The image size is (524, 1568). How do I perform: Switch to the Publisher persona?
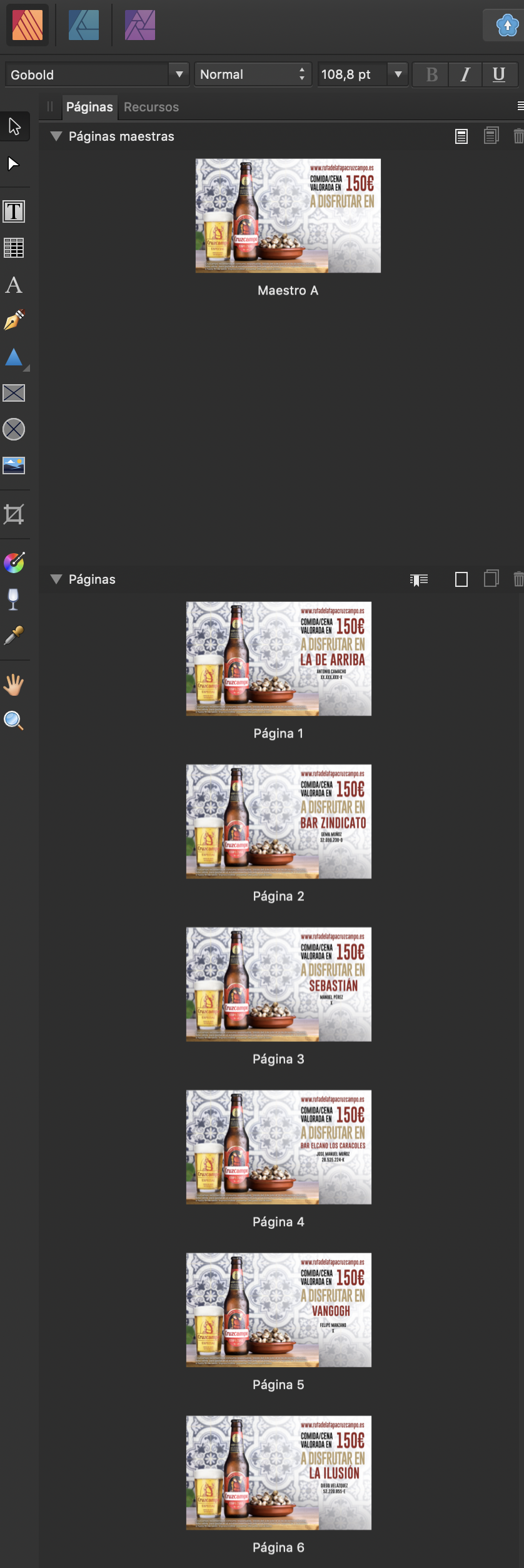[28, 26]
